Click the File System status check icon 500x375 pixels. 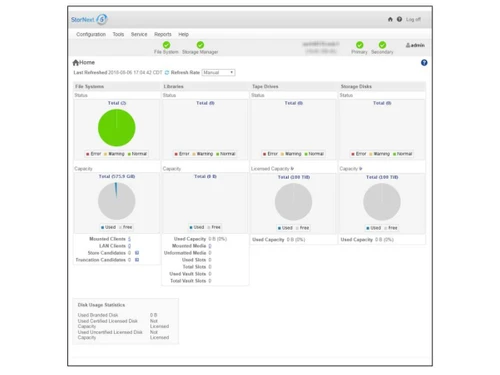click(166, 45)
